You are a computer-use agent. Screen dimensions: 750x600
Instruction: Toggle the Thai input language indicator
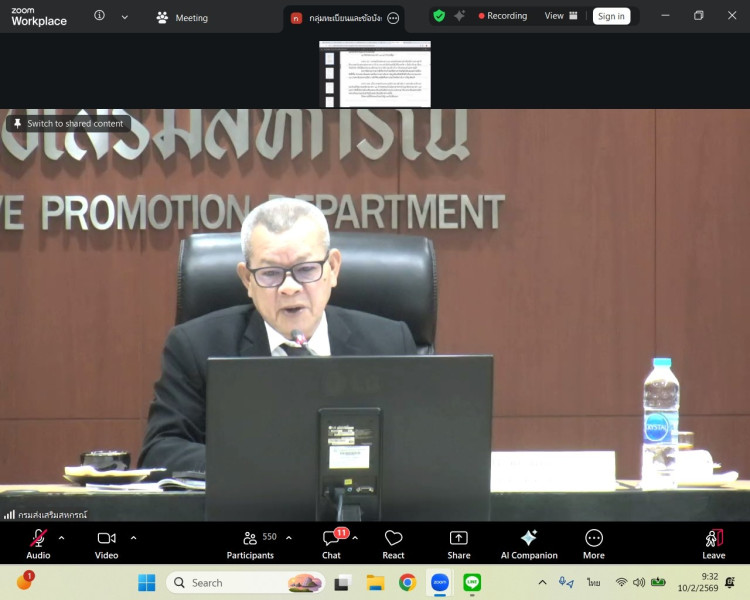[593, 582]
